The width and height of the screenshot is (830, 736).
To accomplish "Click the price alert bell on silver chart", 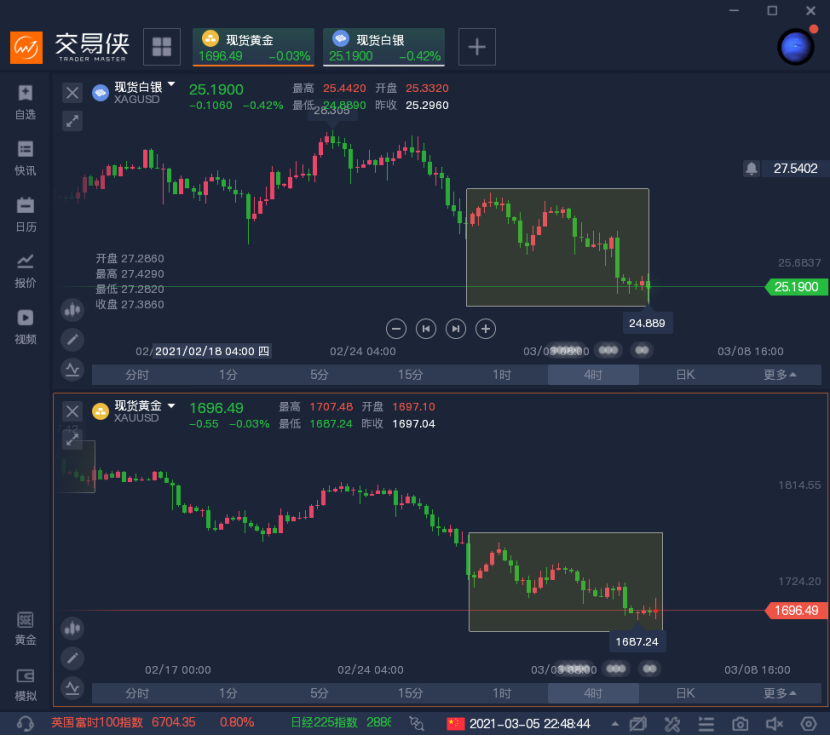I will 751,169.
